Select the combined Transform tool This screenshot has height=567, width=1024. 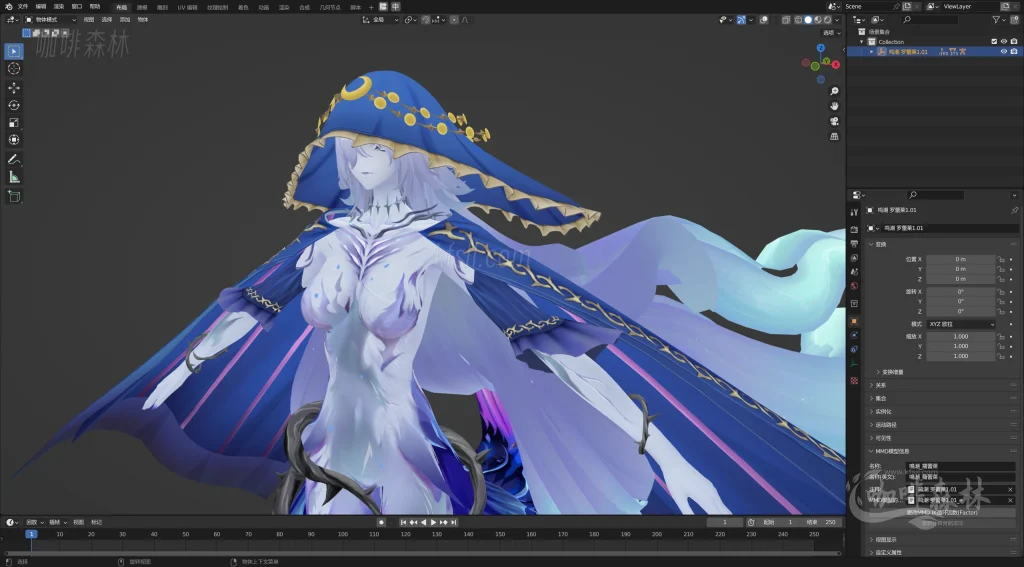pos(14,140)
